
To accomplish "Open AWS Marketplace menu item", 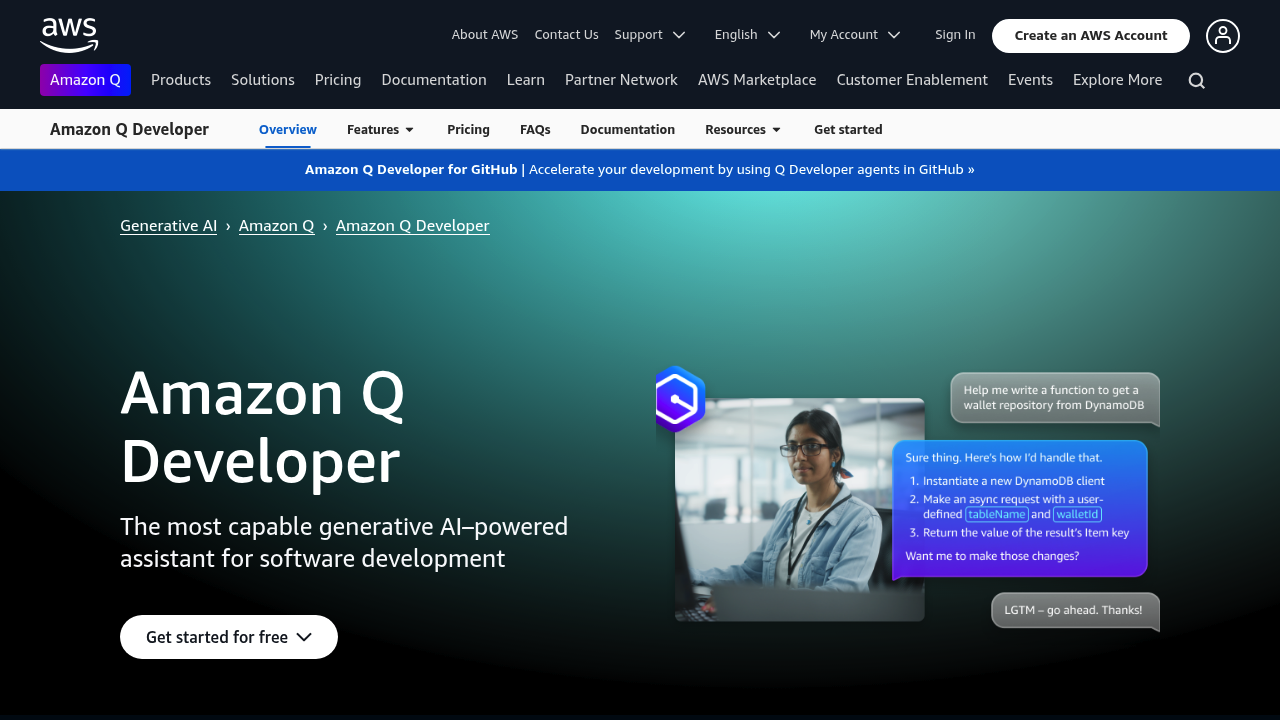I will [x=757, y=80].
